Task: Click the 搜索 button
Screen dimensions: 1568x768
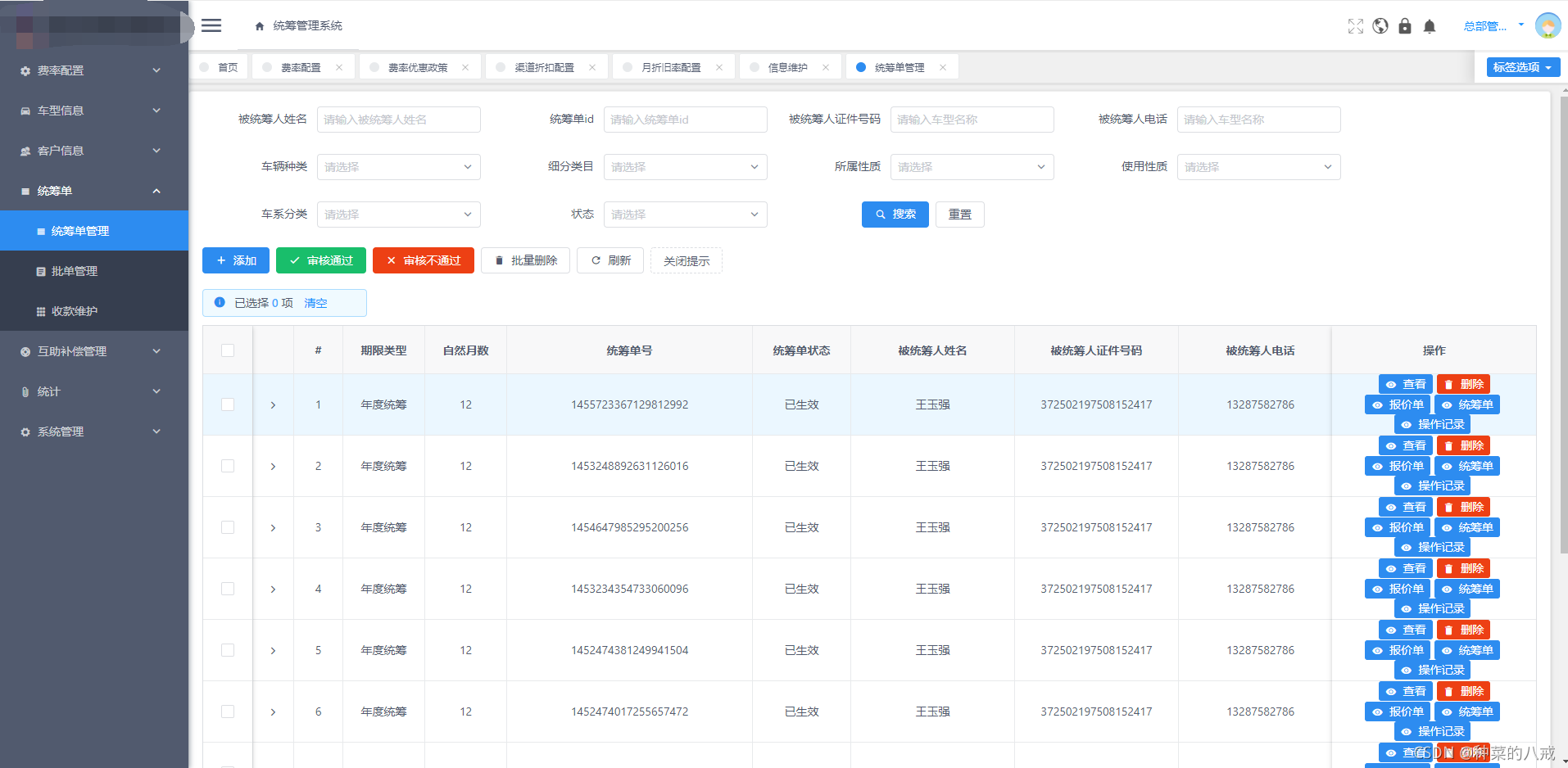Action: [x=895, y=215]
